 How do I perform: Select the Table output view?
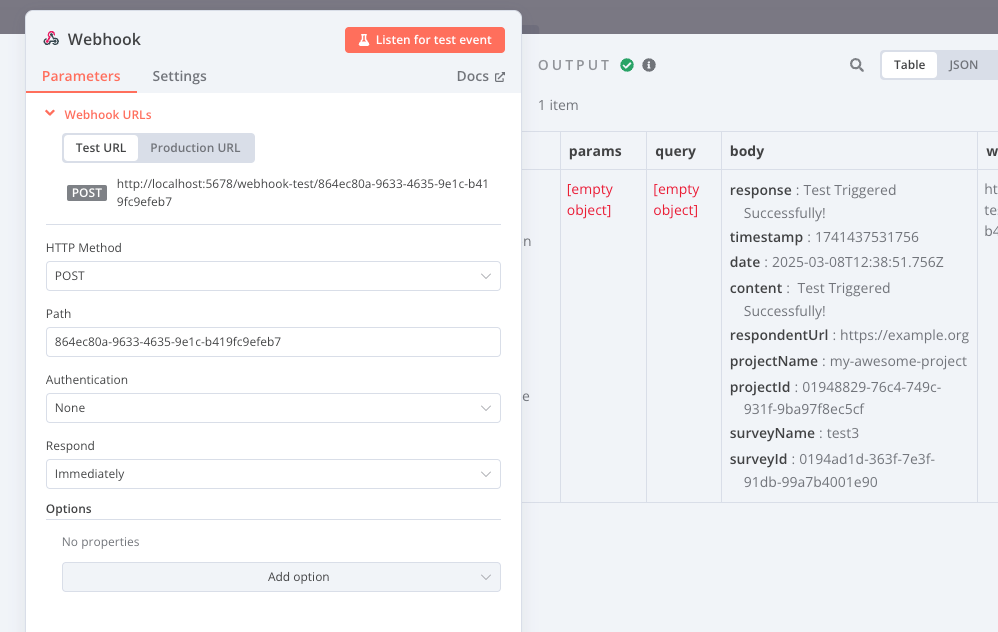908,64
